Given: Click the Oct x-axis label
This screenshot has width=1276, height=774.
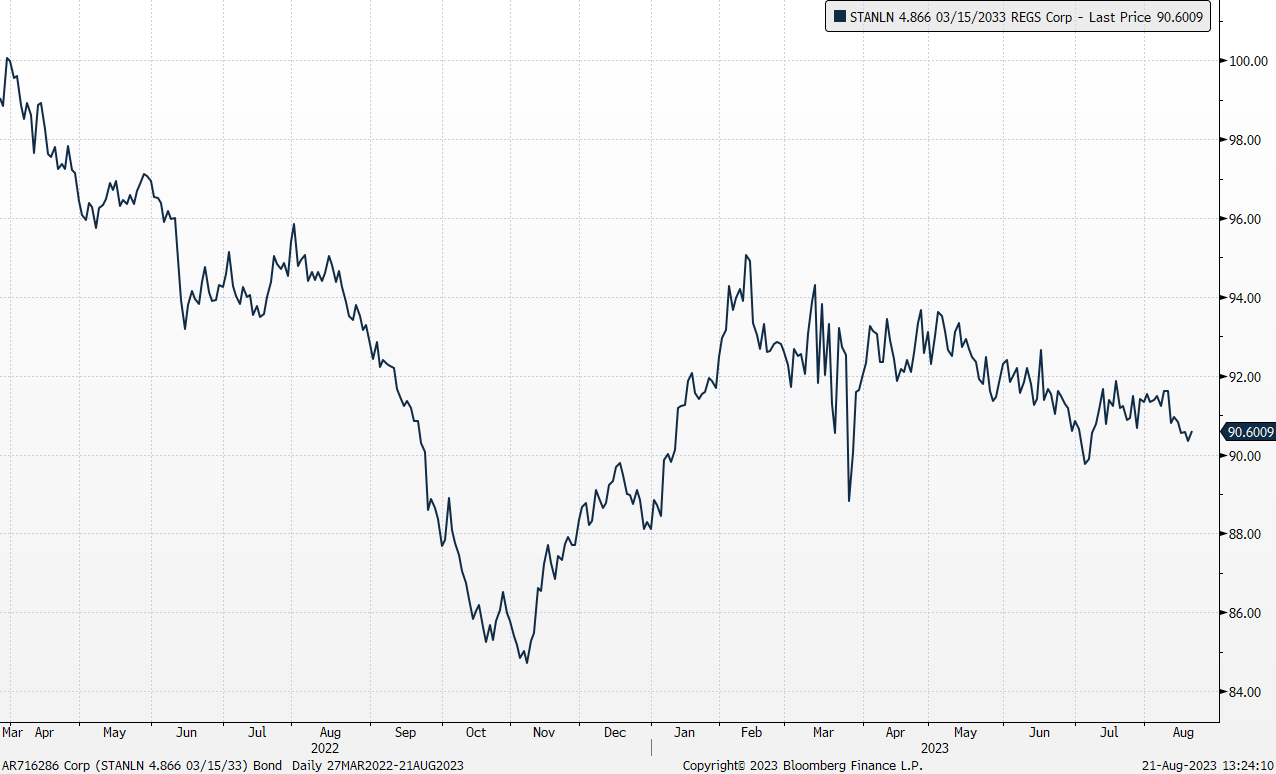Looking at the screenshot, I should pyautogui.click(x=476, y=733).
